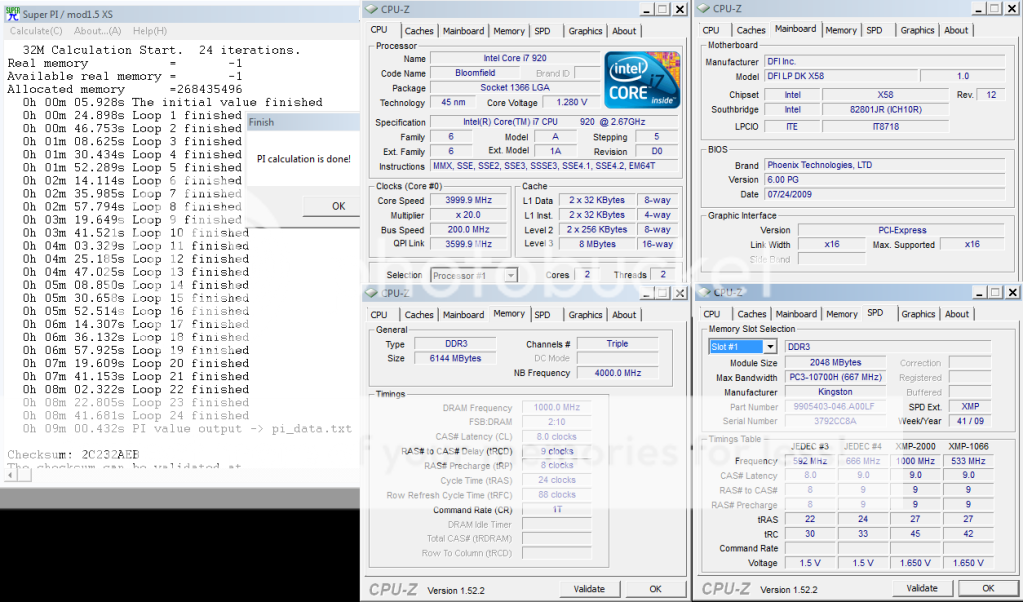
Task: Click Validate in the memory timings CPU-Z window
Action: 588,588
